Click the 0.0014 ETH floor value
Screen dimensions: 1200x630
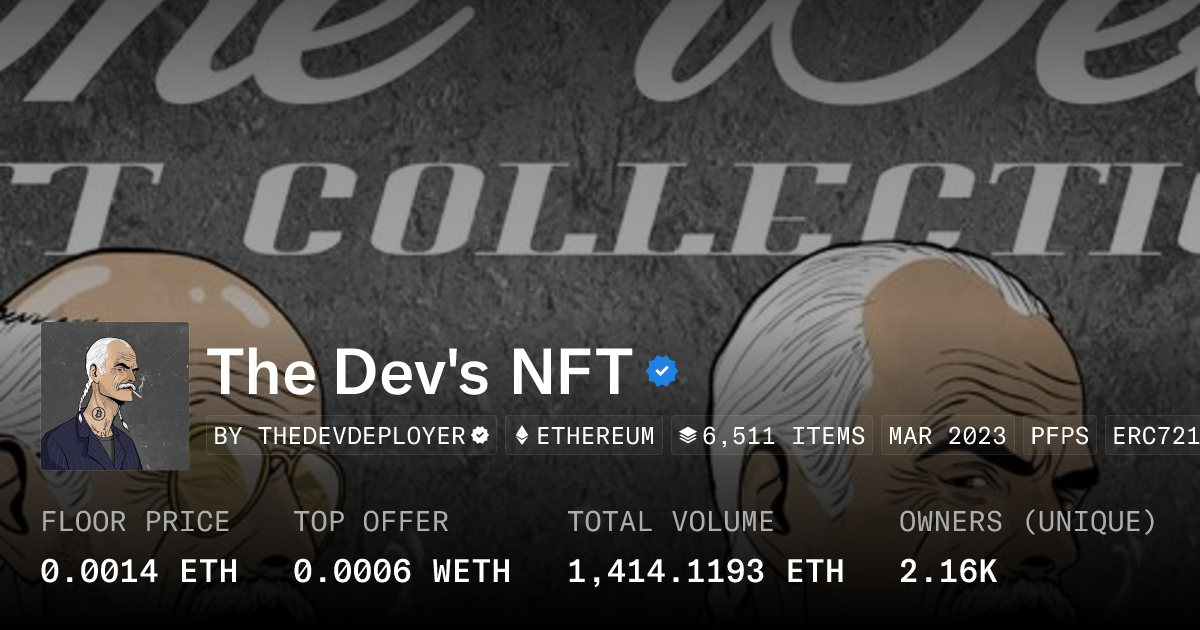click(x=139, y=572)
